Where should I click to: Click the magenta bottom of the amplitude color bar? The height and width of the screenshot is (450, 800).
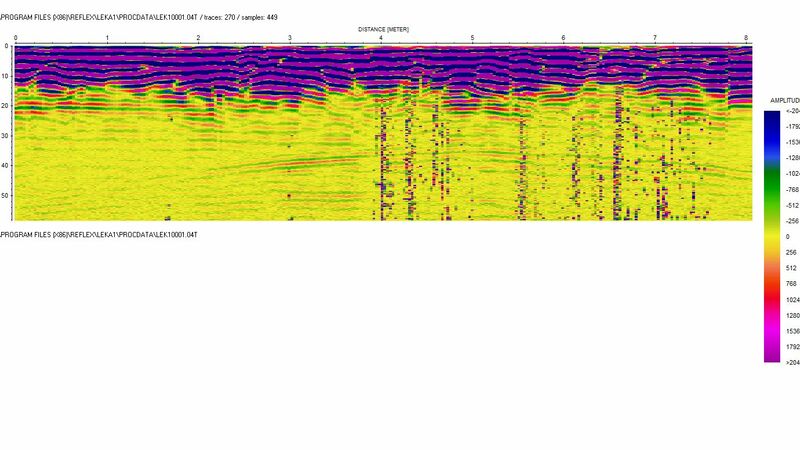tap(773, 350)
